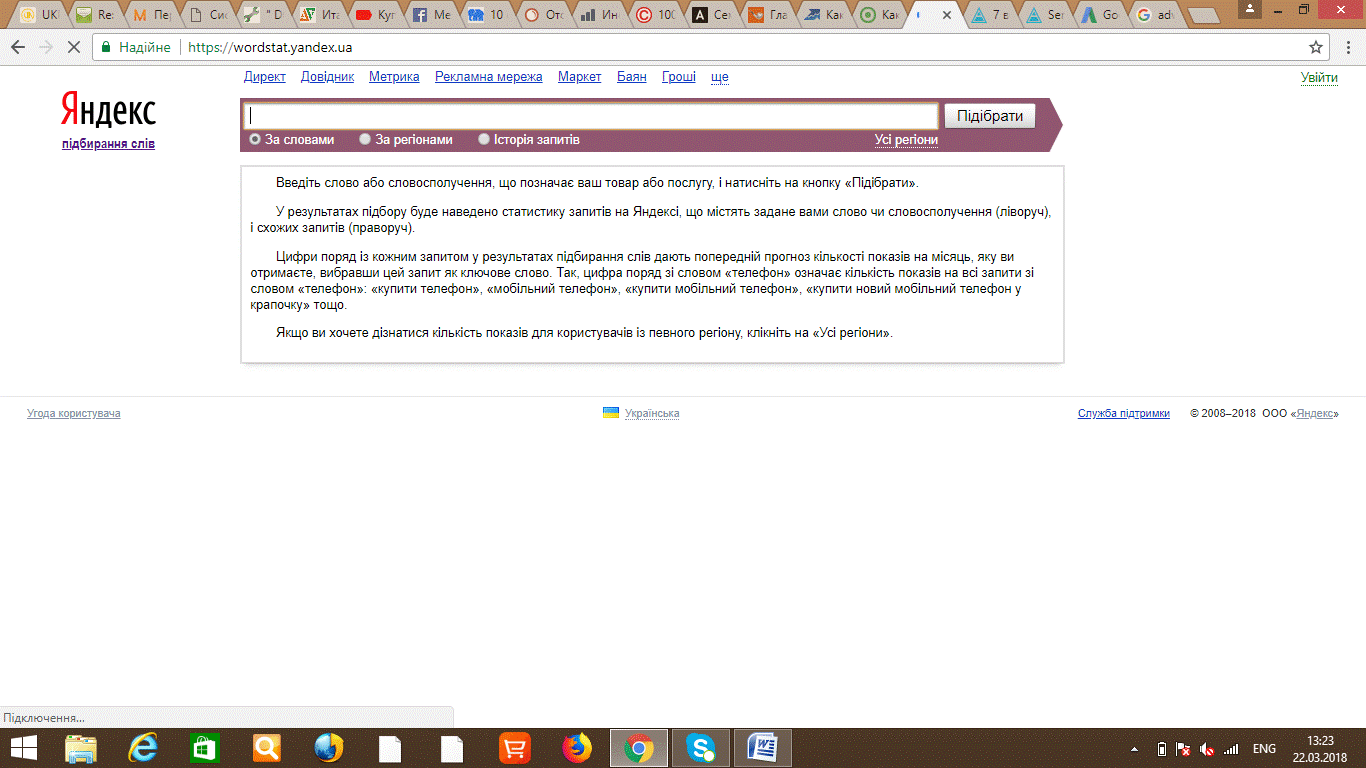Open the 'Угода користувача' link

point(74,413)
